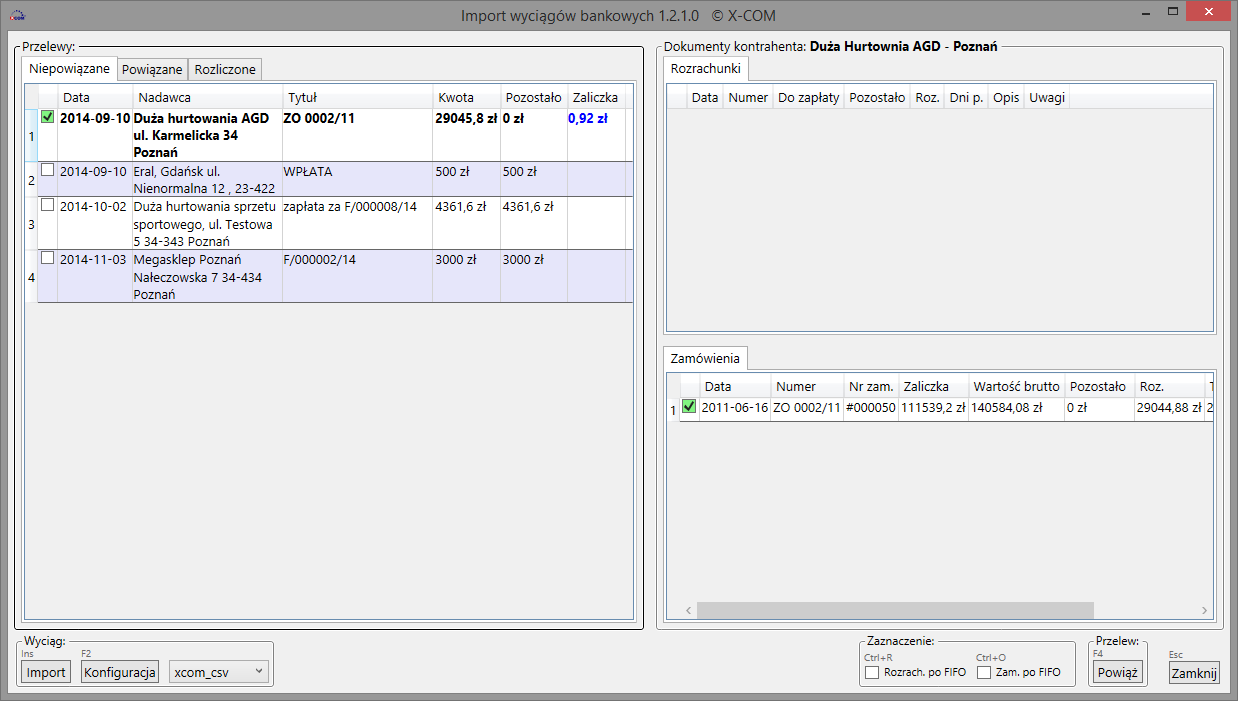Select the Megasklep Poznań sender cell
Viewport: 1238px width, 701px height.
pos(207,276)
